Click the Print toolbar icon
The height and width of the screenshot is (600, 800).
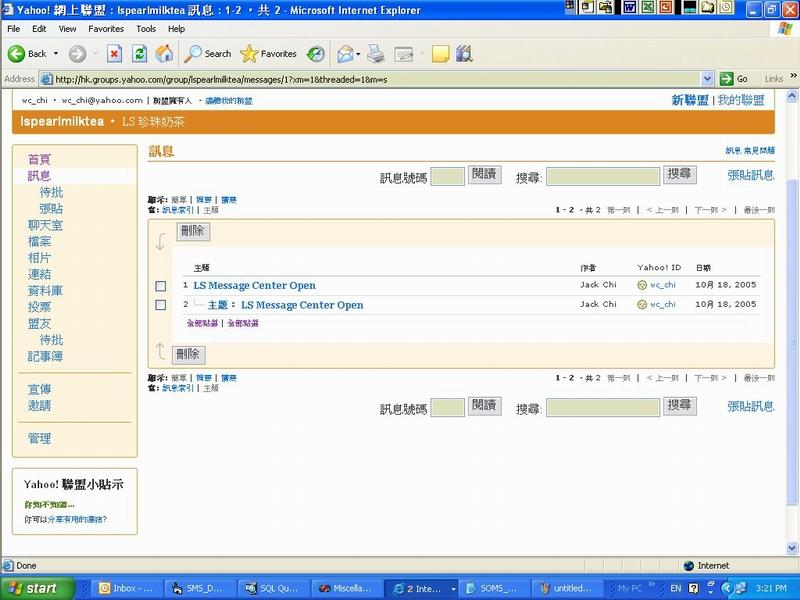tap(376, 54)
